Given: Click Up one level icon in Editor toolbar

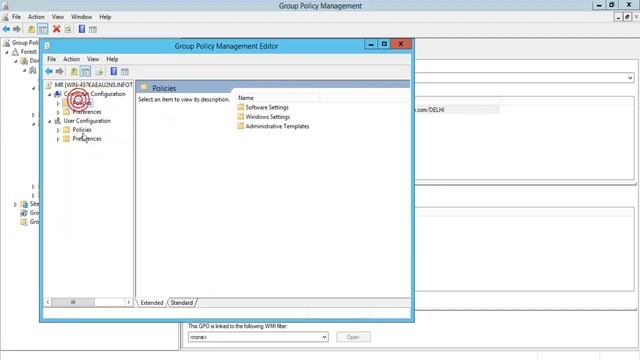Looking at the screenshot, I should click(x=74, y=71).
